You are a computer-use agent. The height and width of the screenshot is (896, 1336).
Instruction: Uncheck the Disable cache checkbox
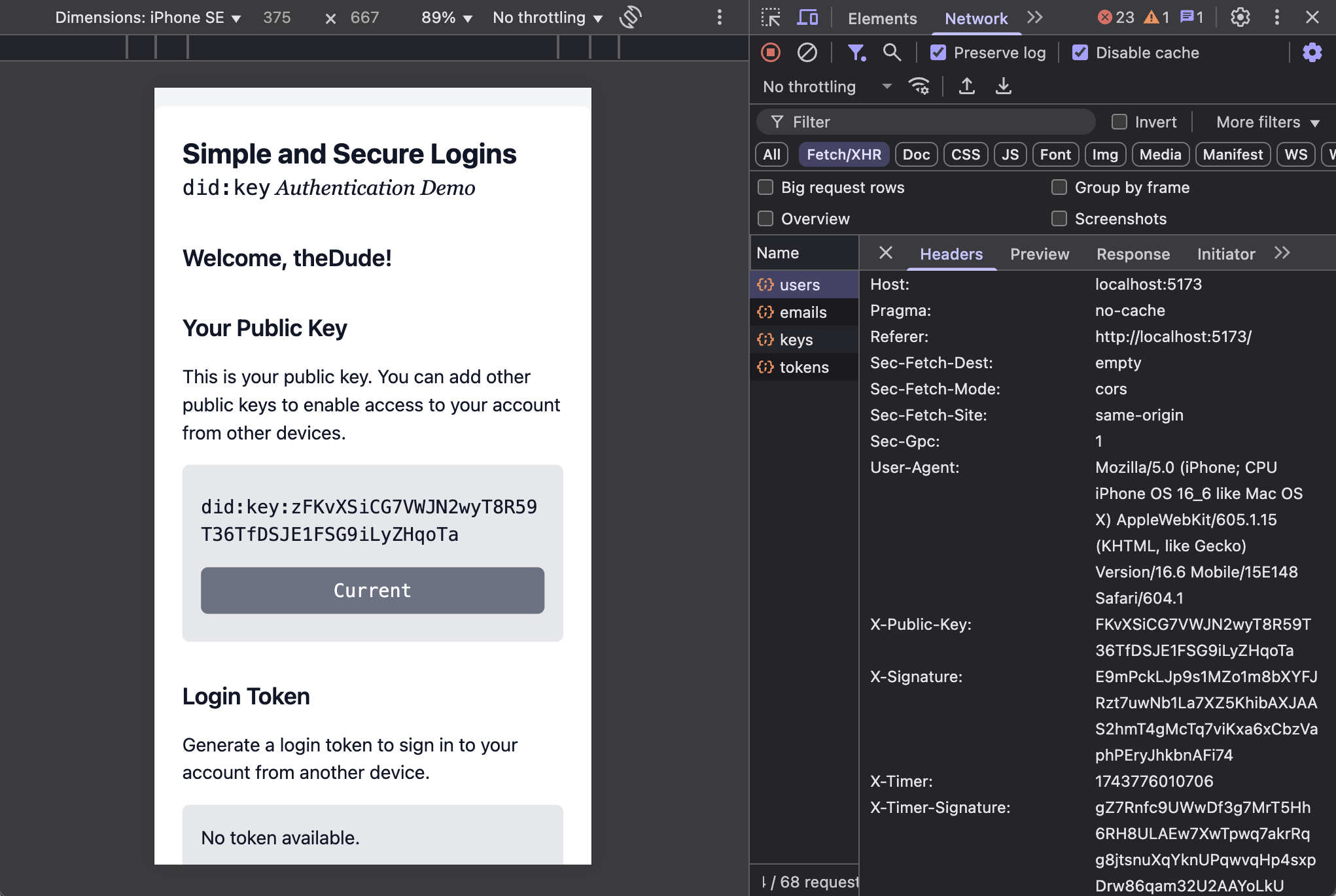click(1080, 52)
